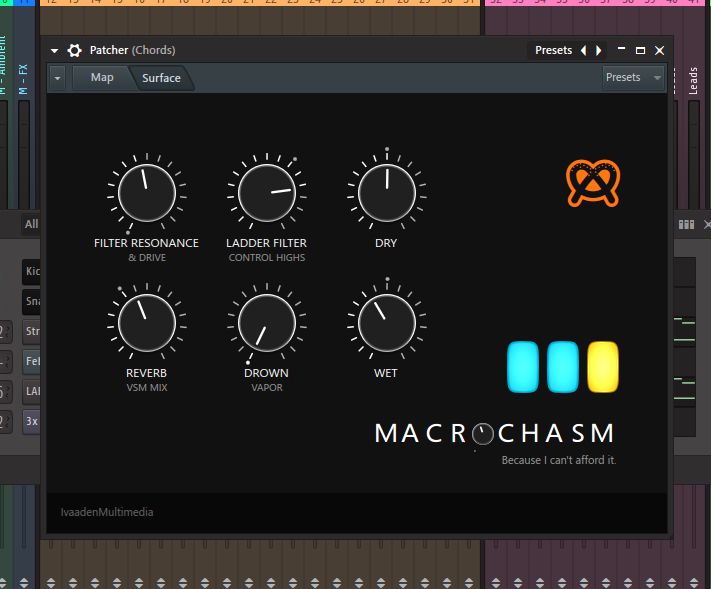Toggle the second cyan light button

click(563, 367)
